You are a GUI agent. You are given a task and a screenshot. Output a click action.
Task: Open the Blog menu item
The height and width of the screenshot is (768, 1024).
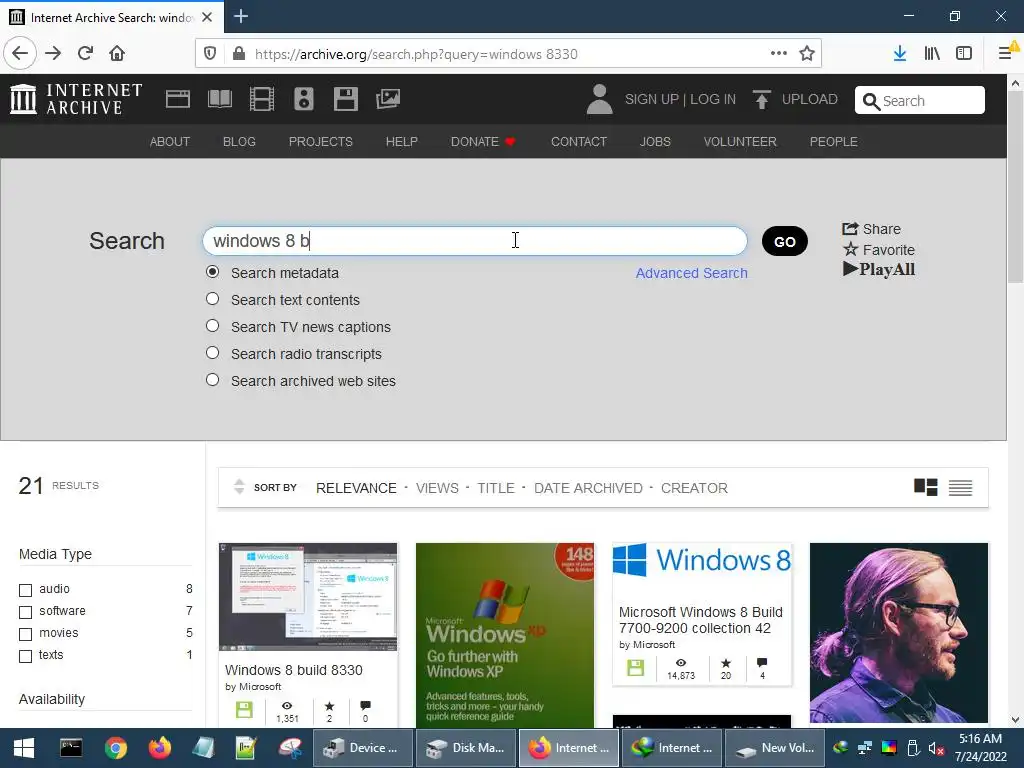(239, 142)
